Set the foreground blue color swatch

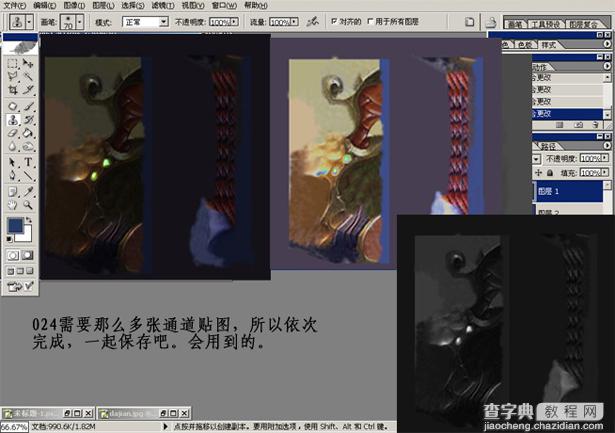(x=15, y=225)
